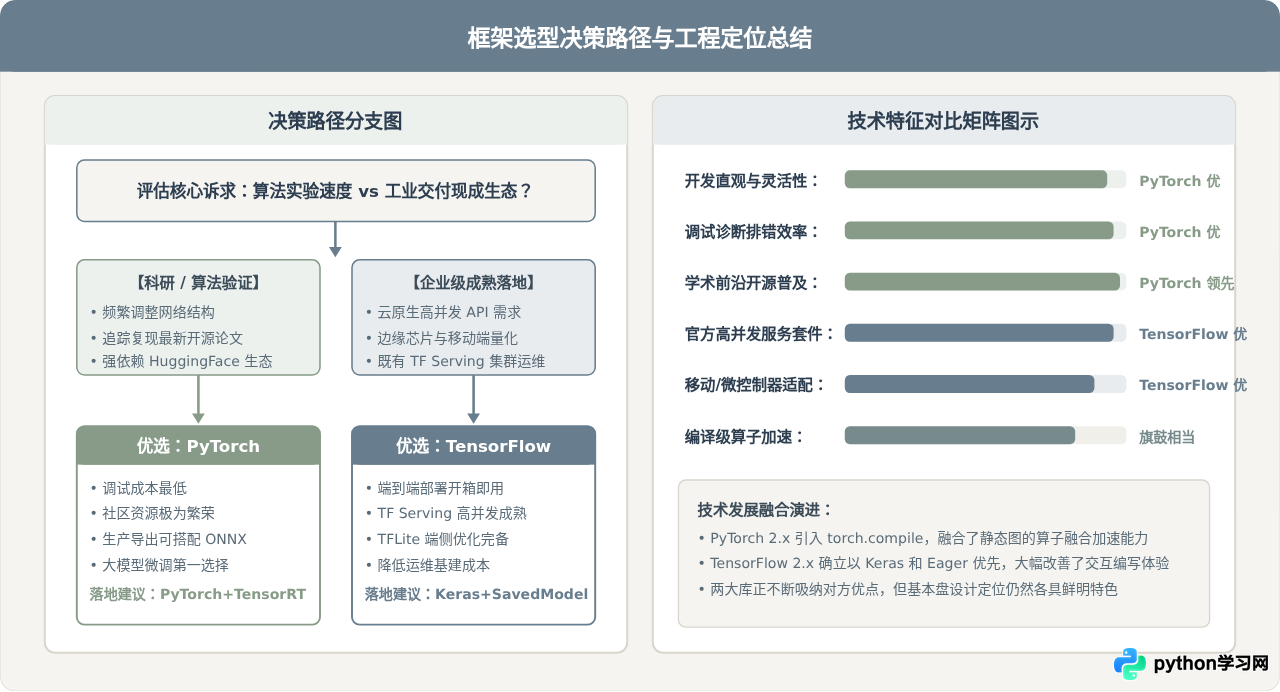Click the bullet 调试成本最低

pyautogui.click(x=138, y=488)
